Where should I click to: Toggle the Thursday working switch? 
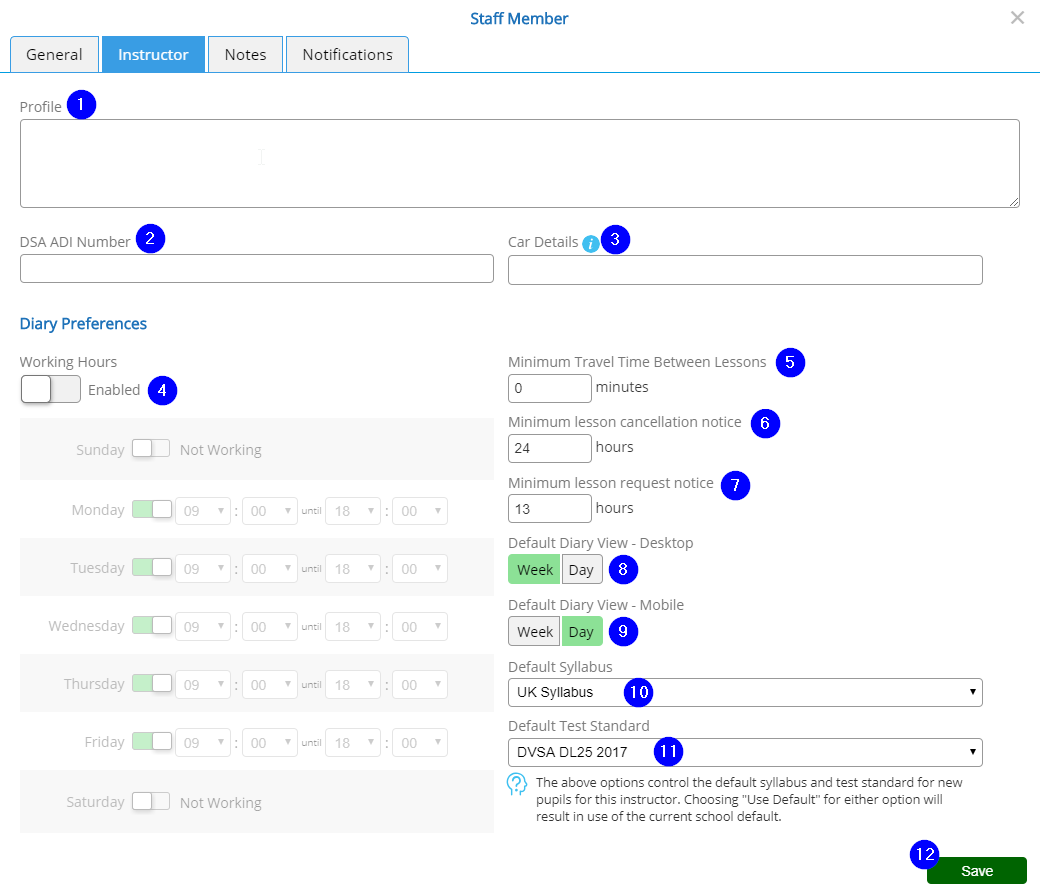coord(152,683)
